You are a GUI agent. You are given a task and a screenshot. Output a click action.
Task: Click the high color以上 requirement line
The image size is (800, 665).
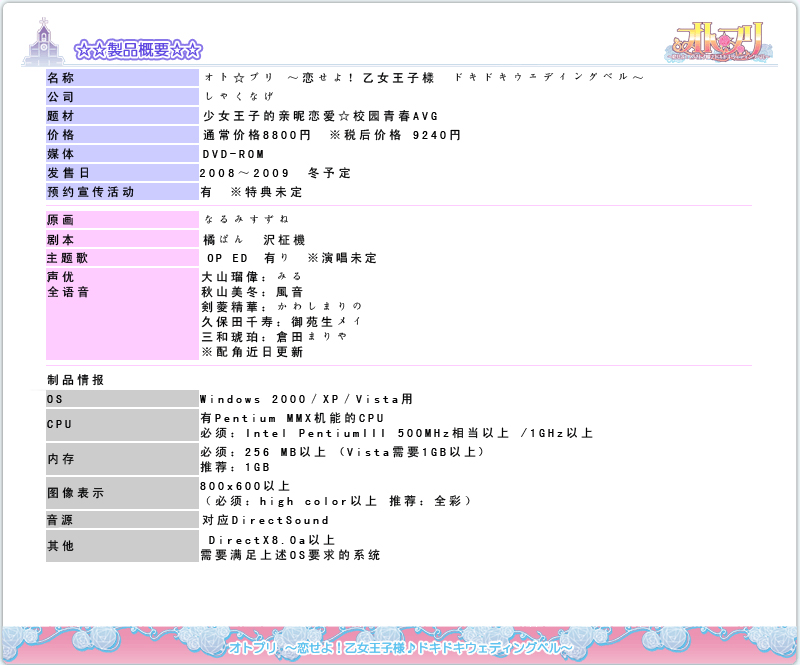(339, 501)
